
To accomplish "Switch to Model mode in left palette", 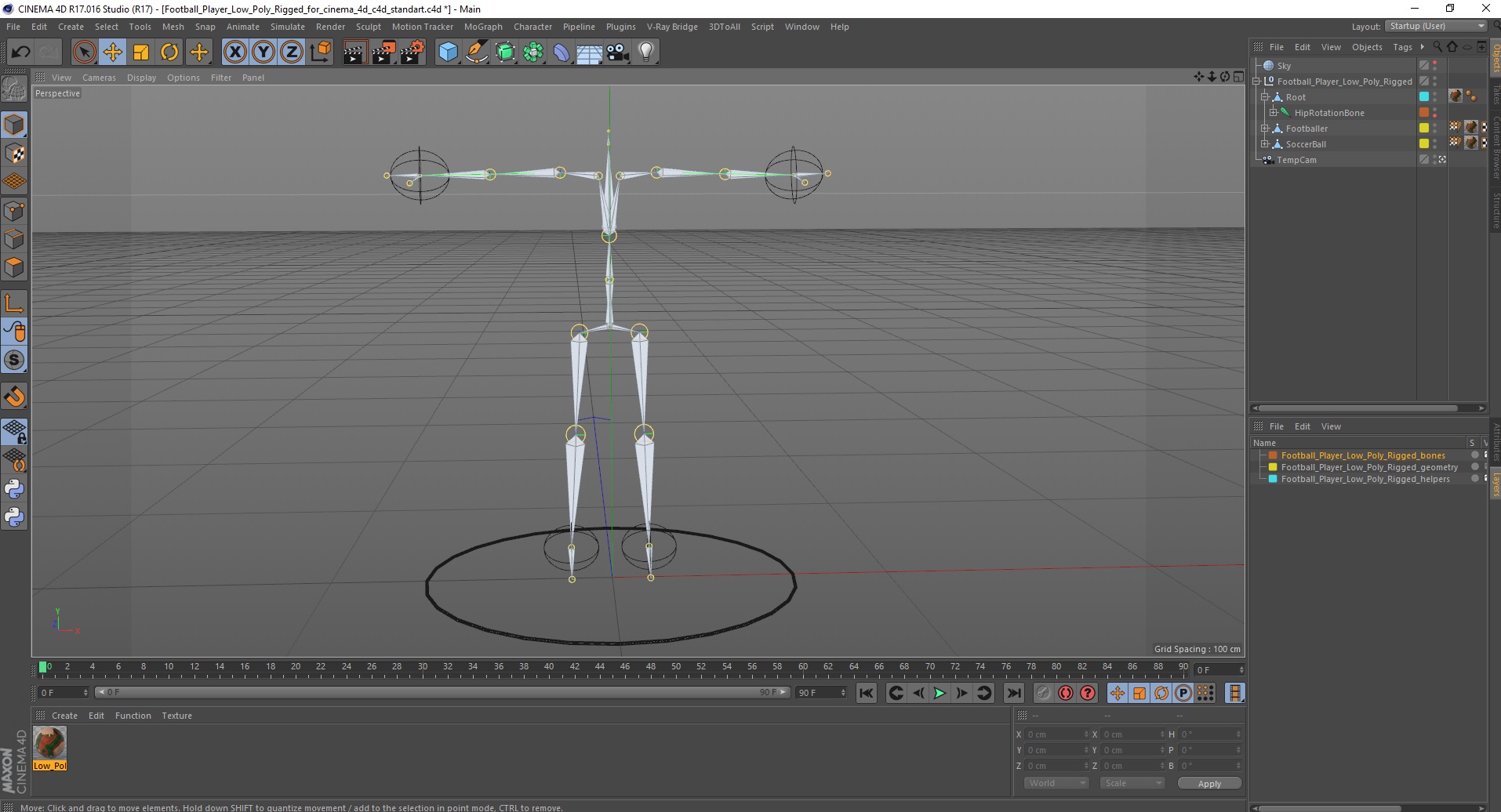I will [x=14, y=125].
